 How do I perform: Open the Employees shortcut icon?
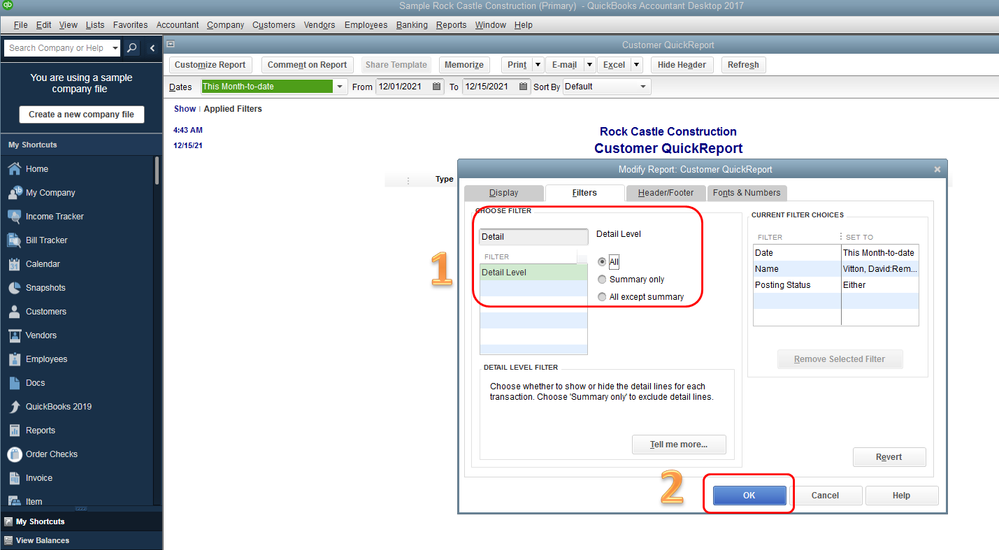coord(15,359)
